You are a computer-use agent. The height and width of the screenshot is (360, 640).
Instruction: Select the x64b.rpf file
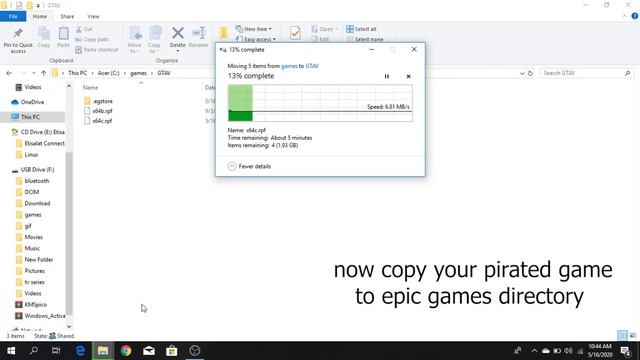(98, 111)
